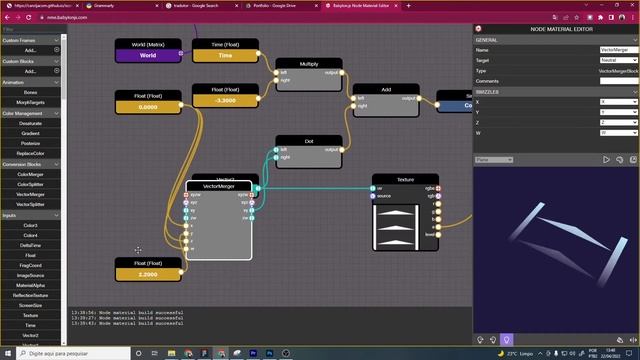
Task: Open Windows Task View from the taskbar
Action: [155, 353]
